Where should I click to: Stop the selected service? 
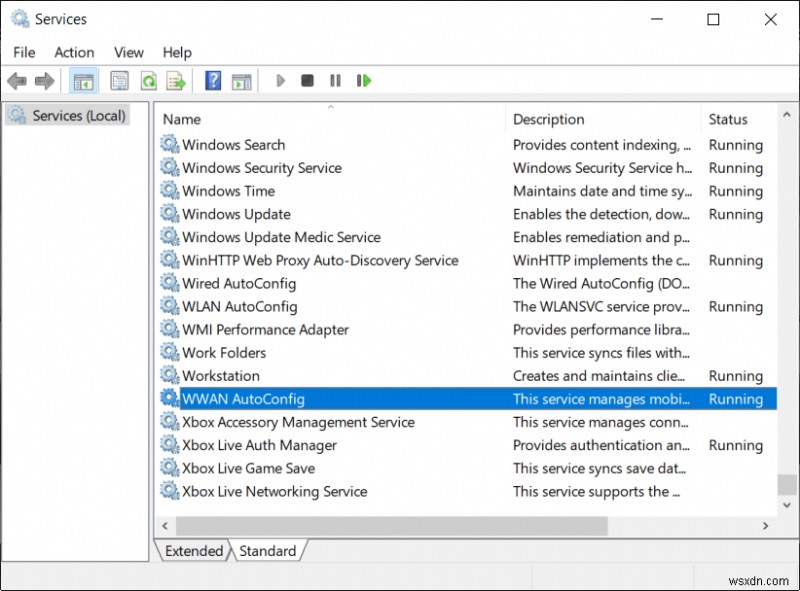click(307, 80)
